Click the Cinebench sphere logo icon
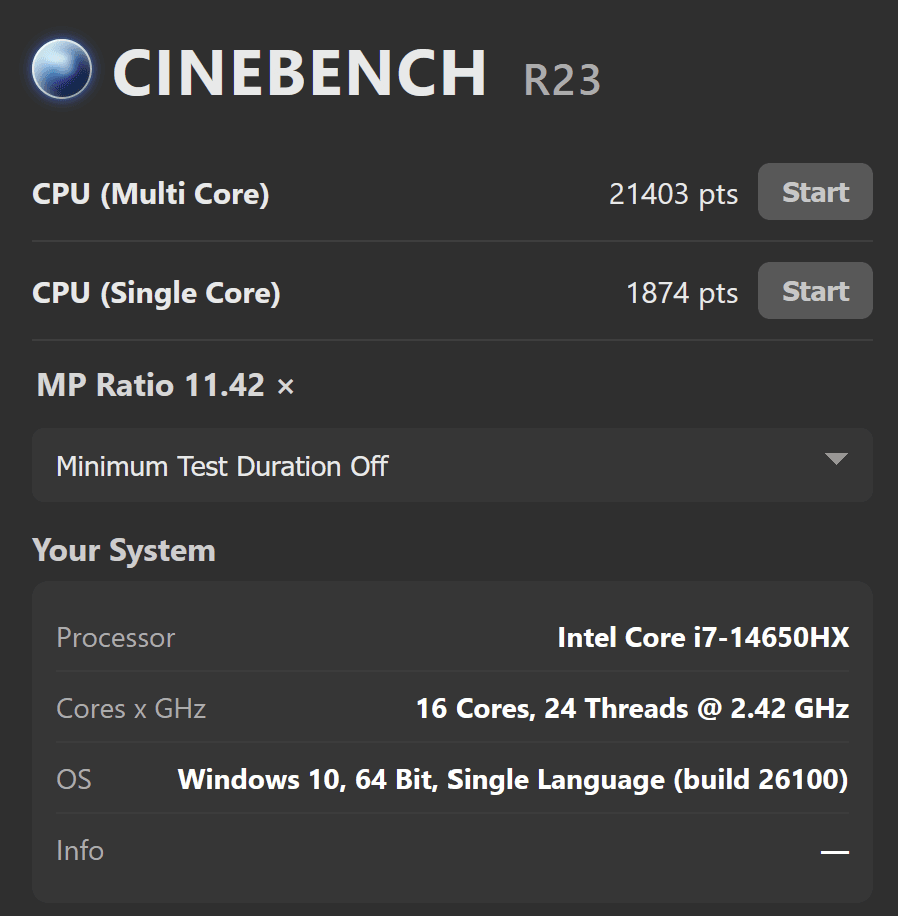898x916 pixels. click(62, 70)
